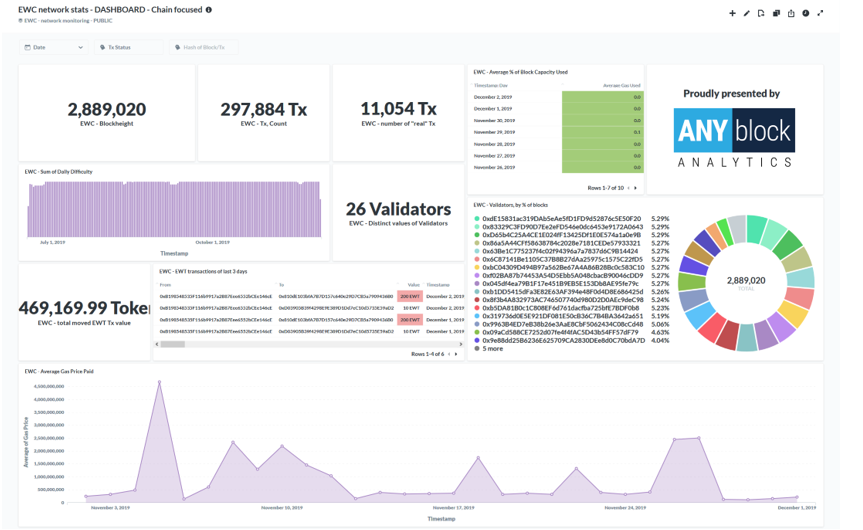Click the clock auto-refresh icon

806,13
